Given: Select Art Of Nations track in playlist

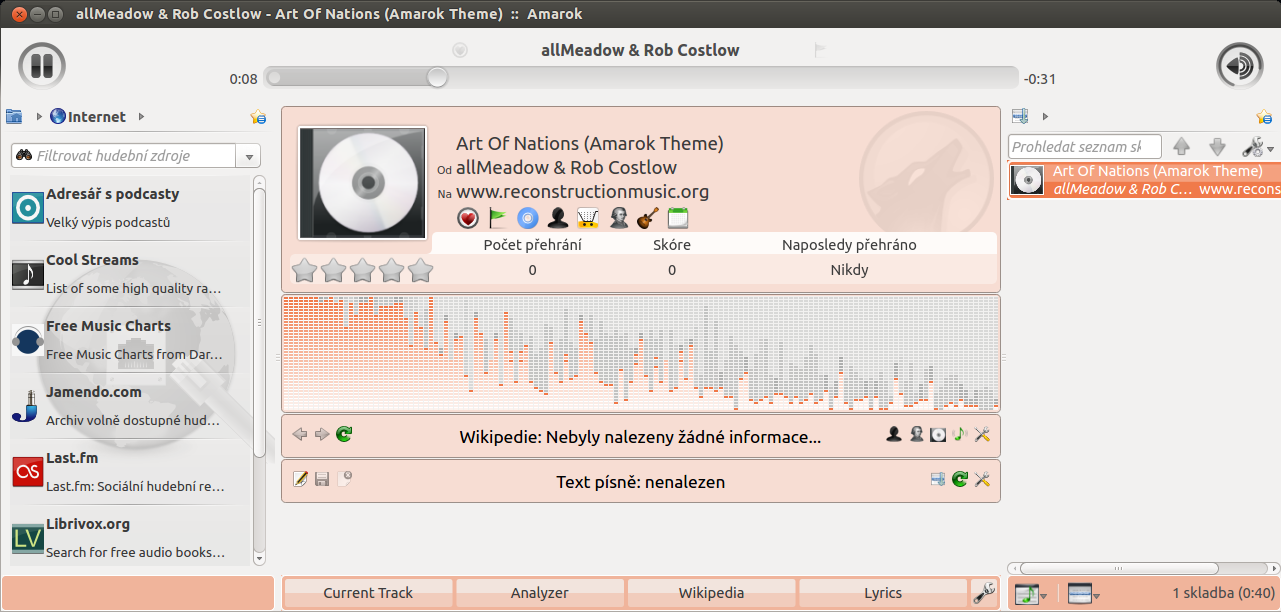Looking at the screenshot, I should (x=1144, y=180).
